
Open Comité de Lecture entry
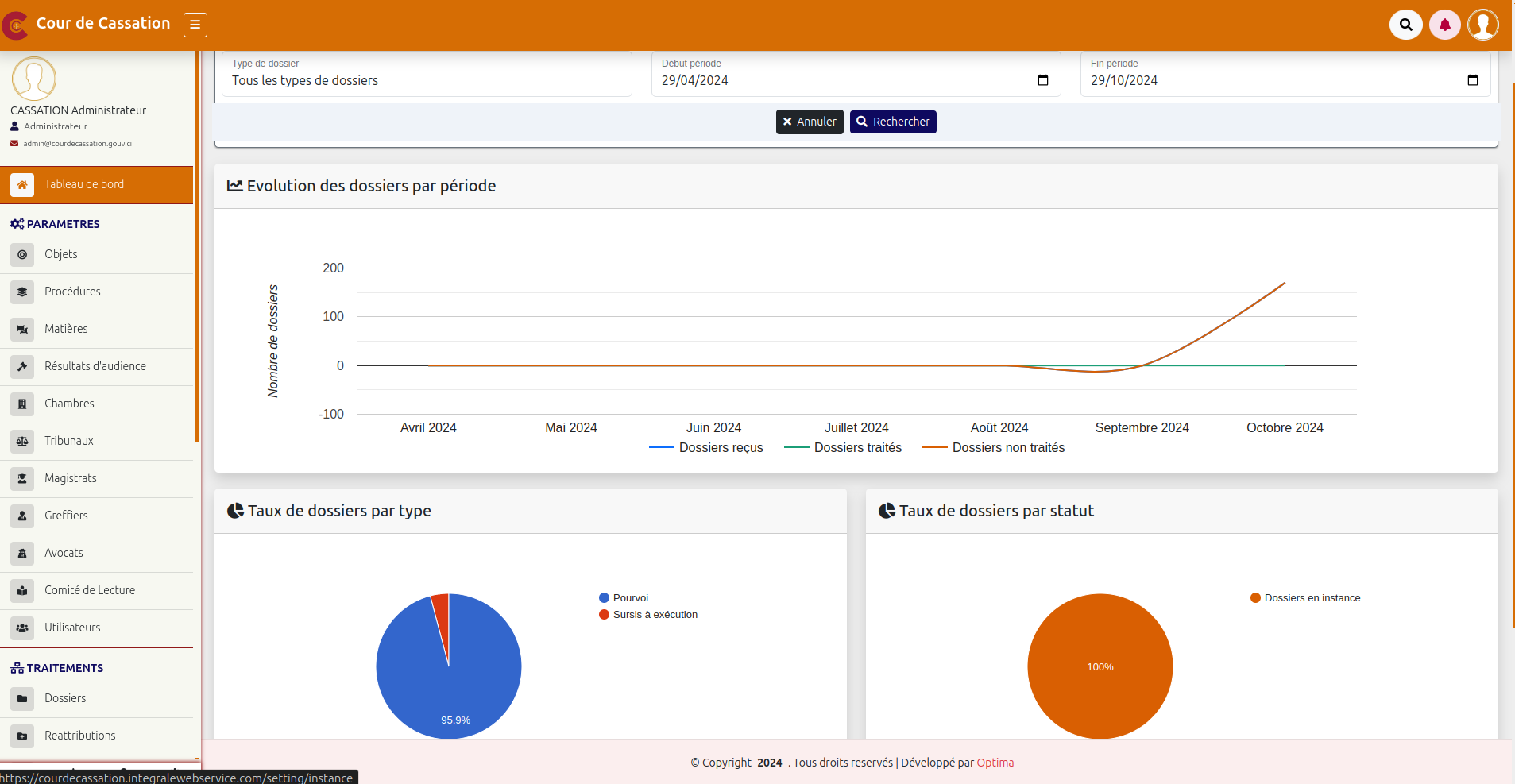click(96, 591)
